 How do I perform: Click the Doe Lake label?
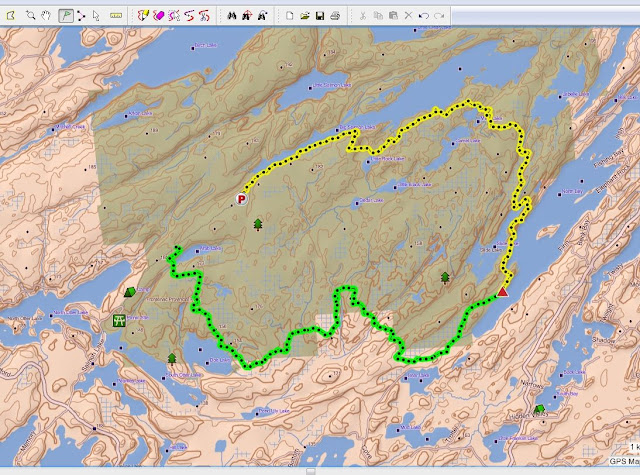[220, 360]
